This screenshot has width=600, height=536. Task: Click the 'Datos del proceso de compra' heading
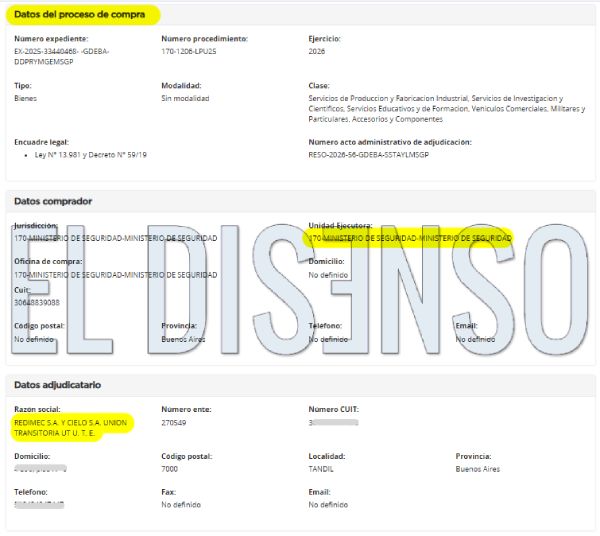80,15
